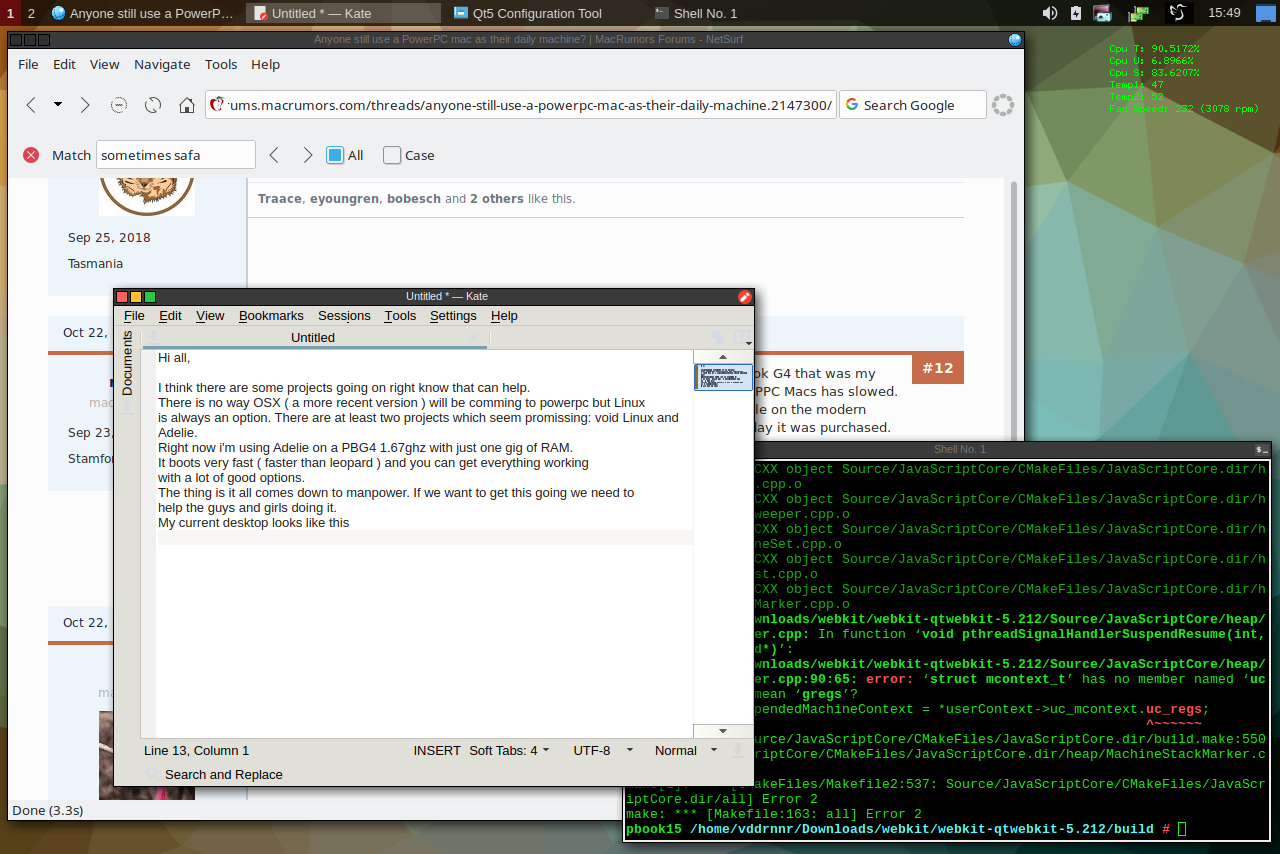Screen dimensions: 1280x854
Task: Click screenshot camera tray icon
Action: point(1102,14)
